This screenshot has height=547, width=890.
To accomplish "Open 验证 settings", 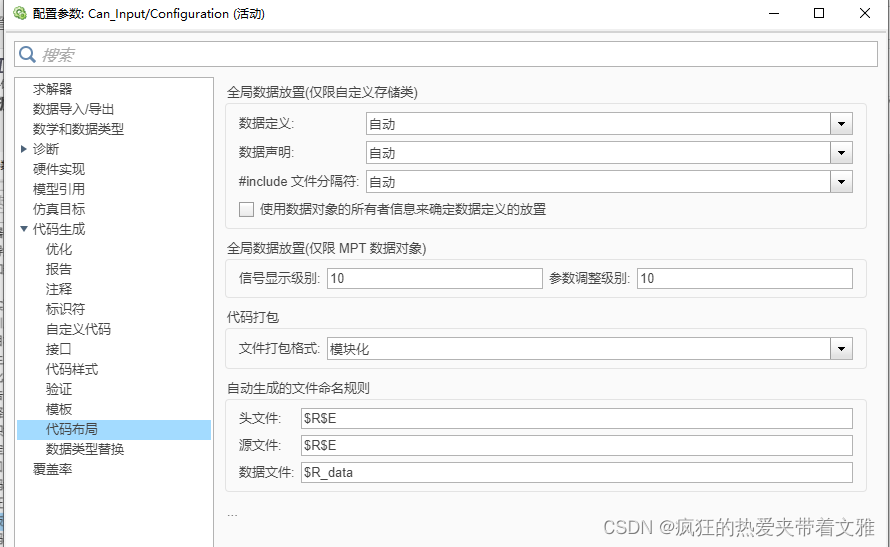I will [x=59, y=389].
